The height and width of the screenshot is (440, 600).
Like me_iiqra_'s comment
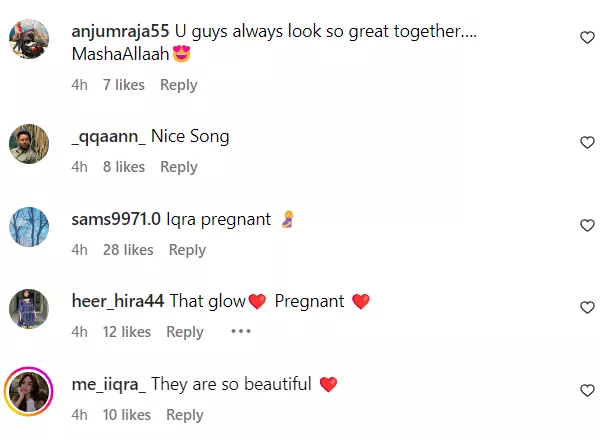point(587,391)
